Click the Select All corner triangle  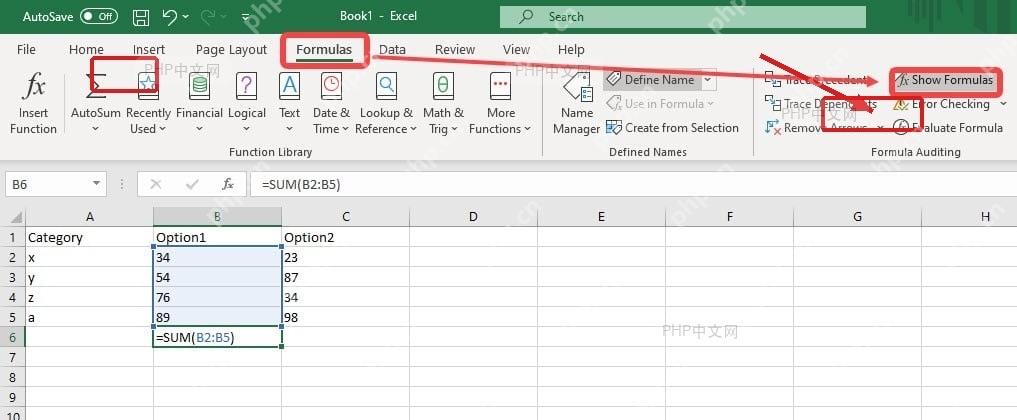coord(16,217)
